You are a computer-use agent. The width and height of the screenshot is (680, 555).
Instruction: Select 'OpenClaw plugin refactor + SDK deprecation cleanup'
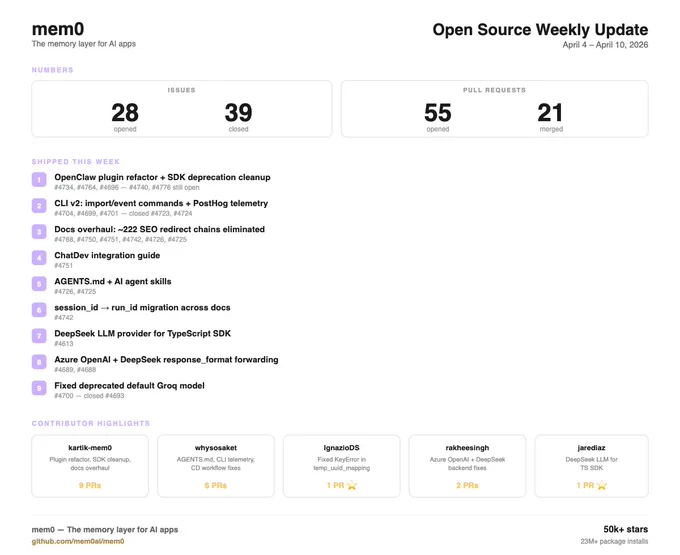pyautogui.click(x=162, y=177)
